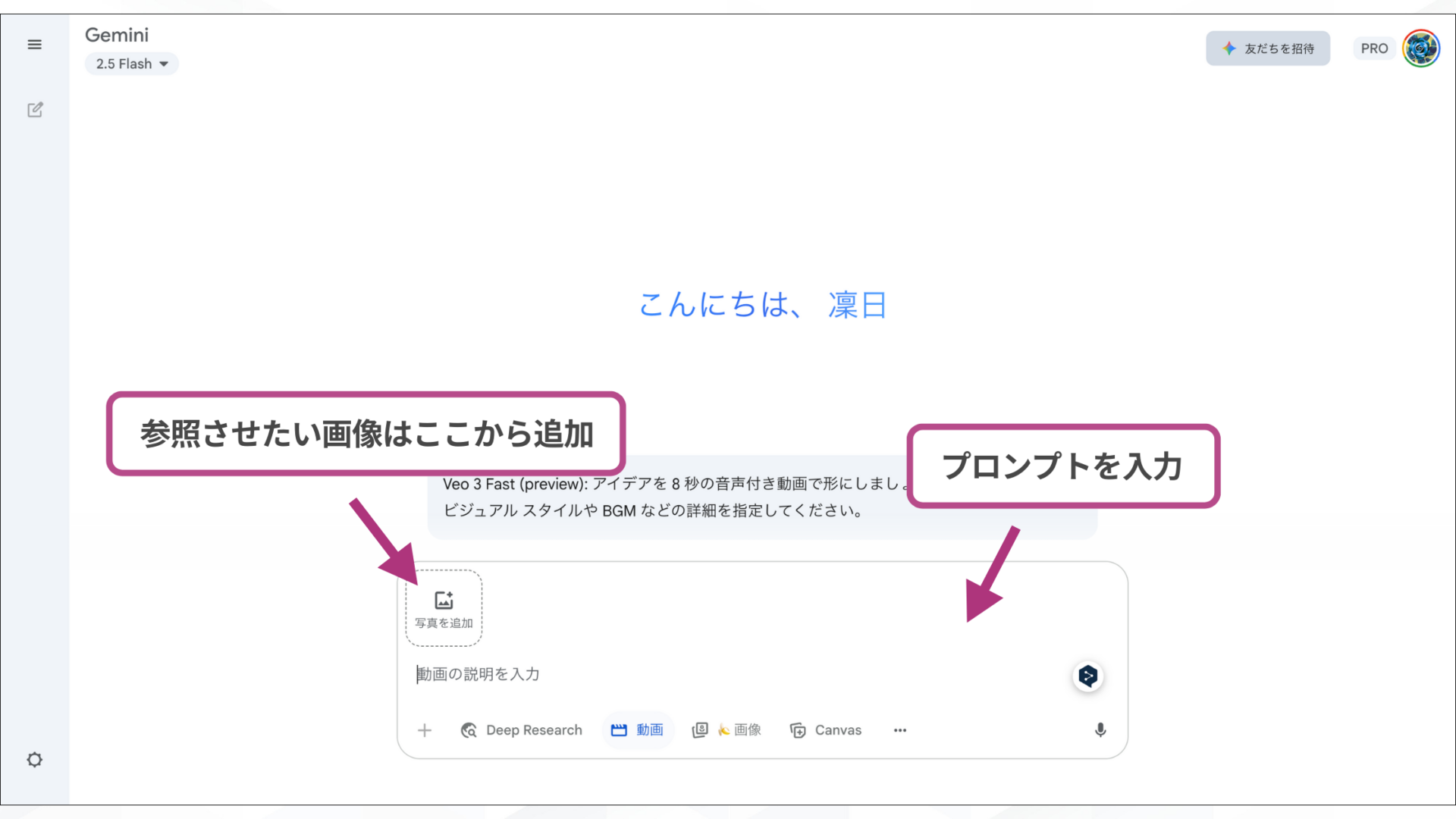Click the こんにちは greeting text
The height and width of the screenshot is (819, 1456).
coord(763,305)
